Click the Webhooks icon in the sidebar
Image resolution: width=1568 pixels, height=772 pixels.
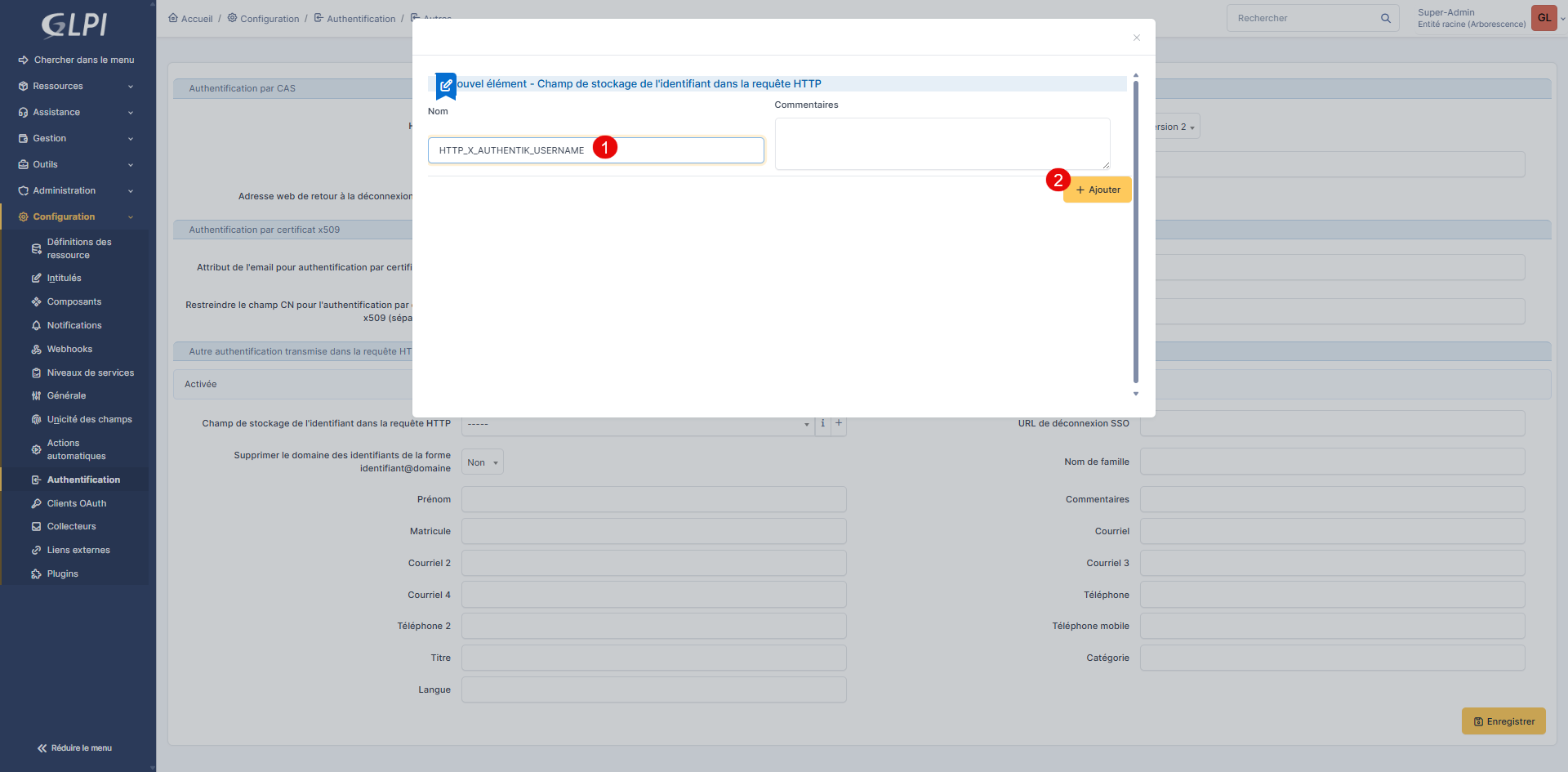(36, 350)
